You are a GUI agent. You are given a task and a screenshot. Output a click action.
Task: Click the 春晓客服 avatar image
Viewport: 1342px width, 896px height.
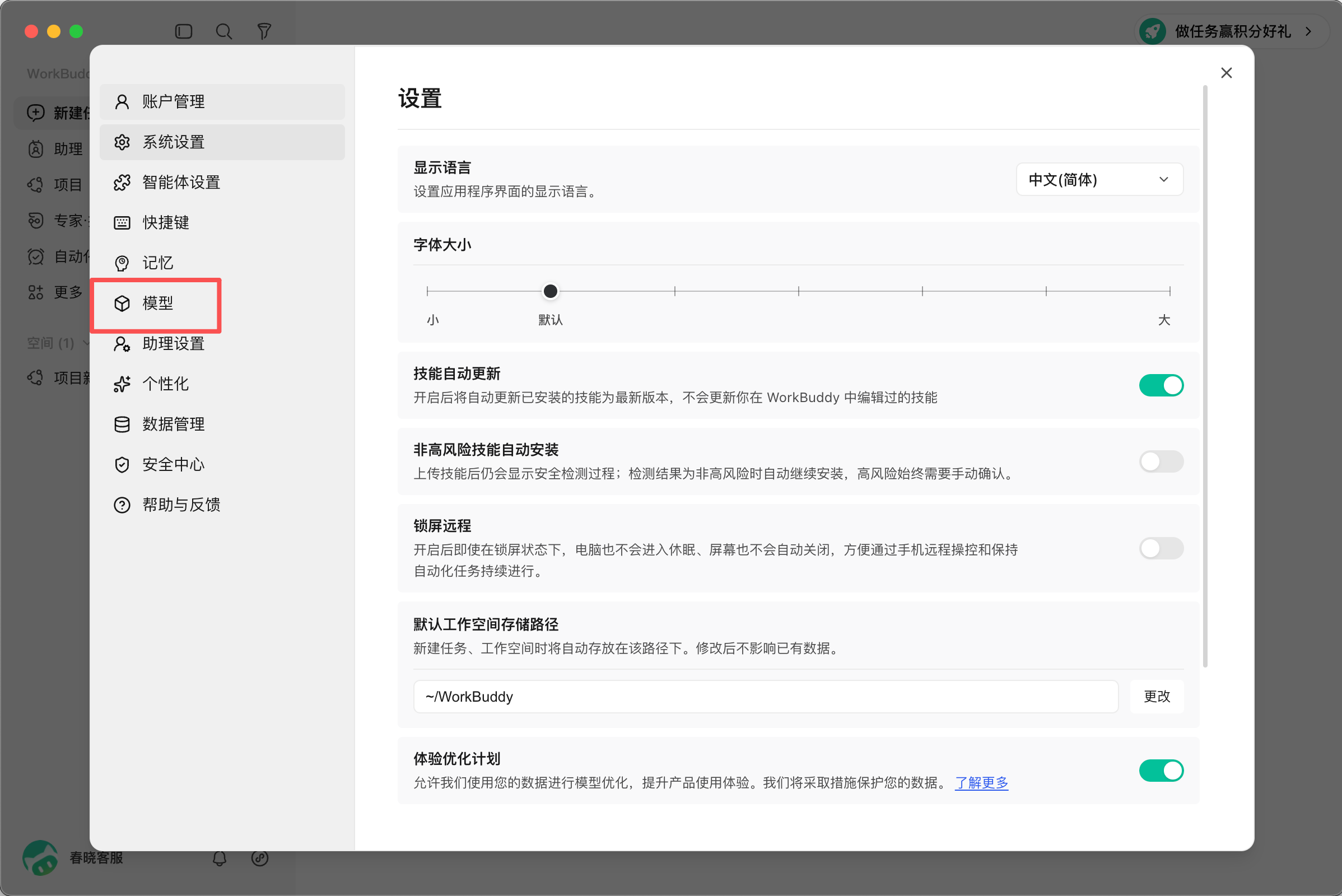[x=40, y=858]
